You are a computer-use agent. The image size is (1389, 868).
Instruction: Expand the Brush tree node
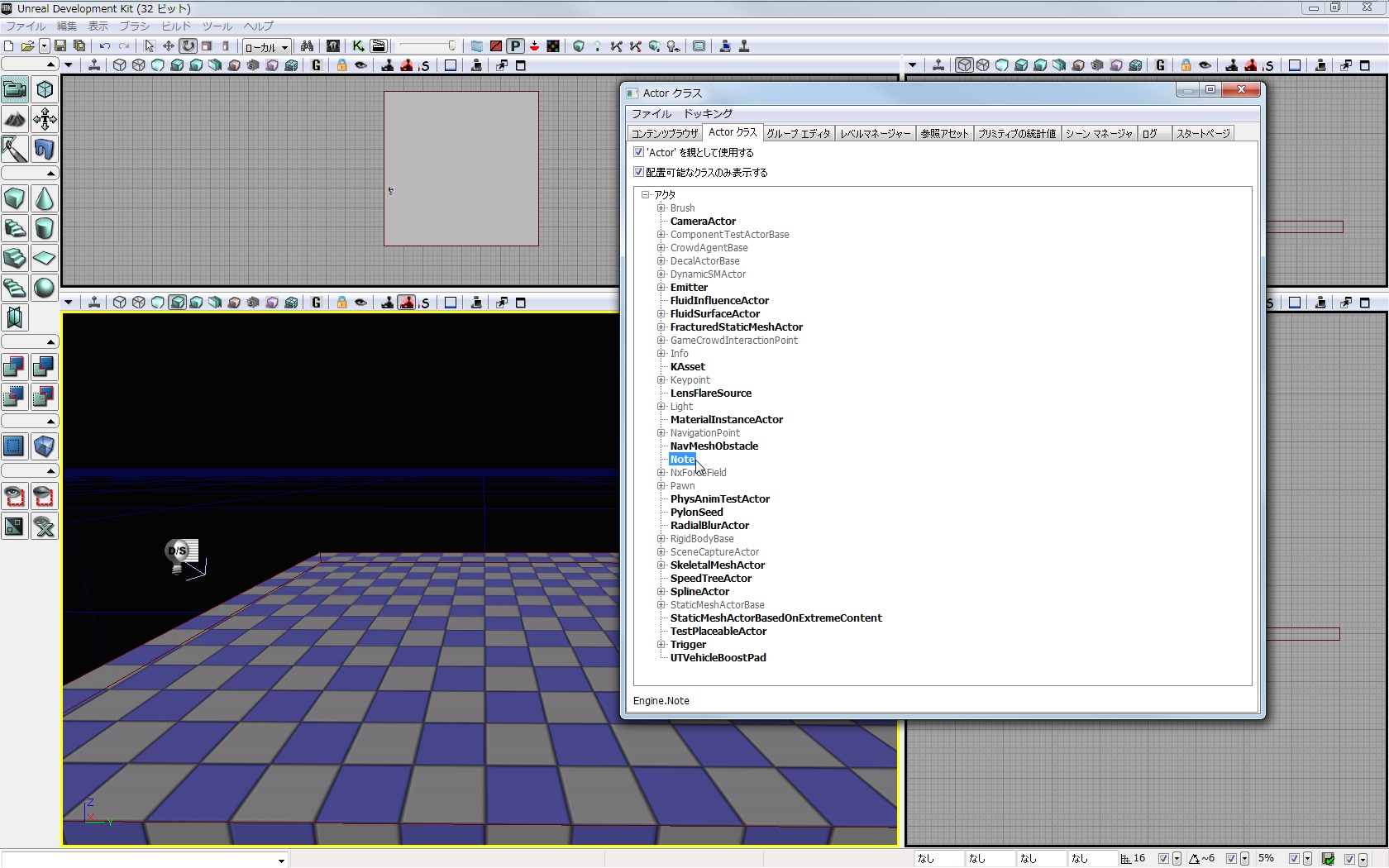661,208
